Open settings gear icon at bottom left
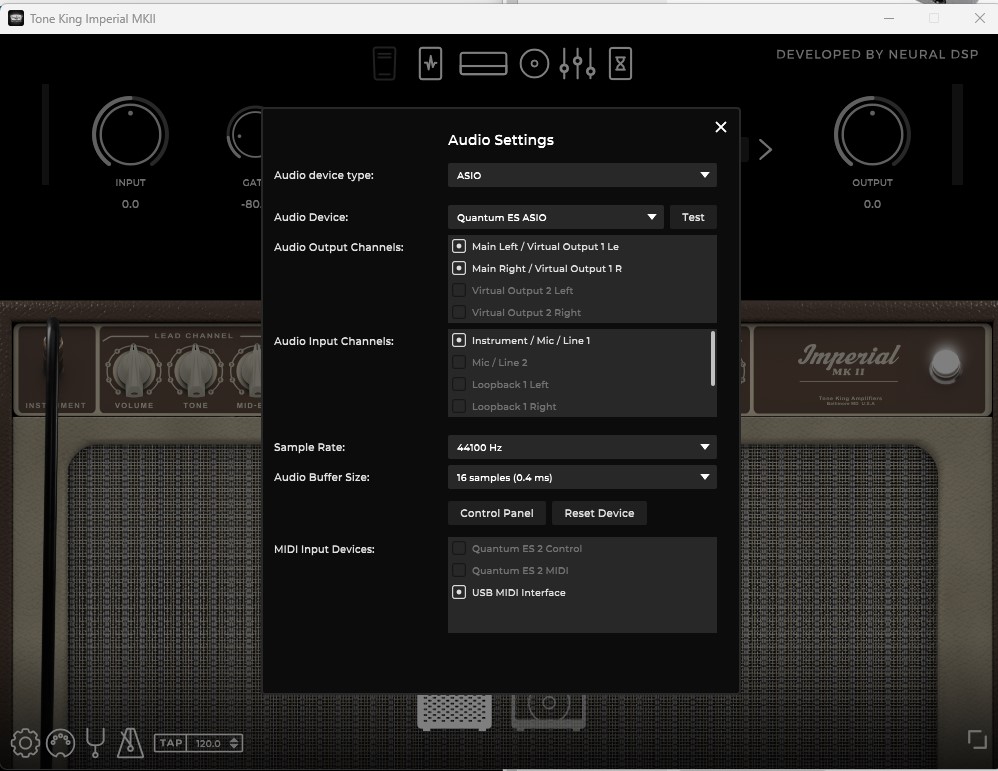This screenshot has width=998, height=771. pyautogui.click(x=25, y=743)
